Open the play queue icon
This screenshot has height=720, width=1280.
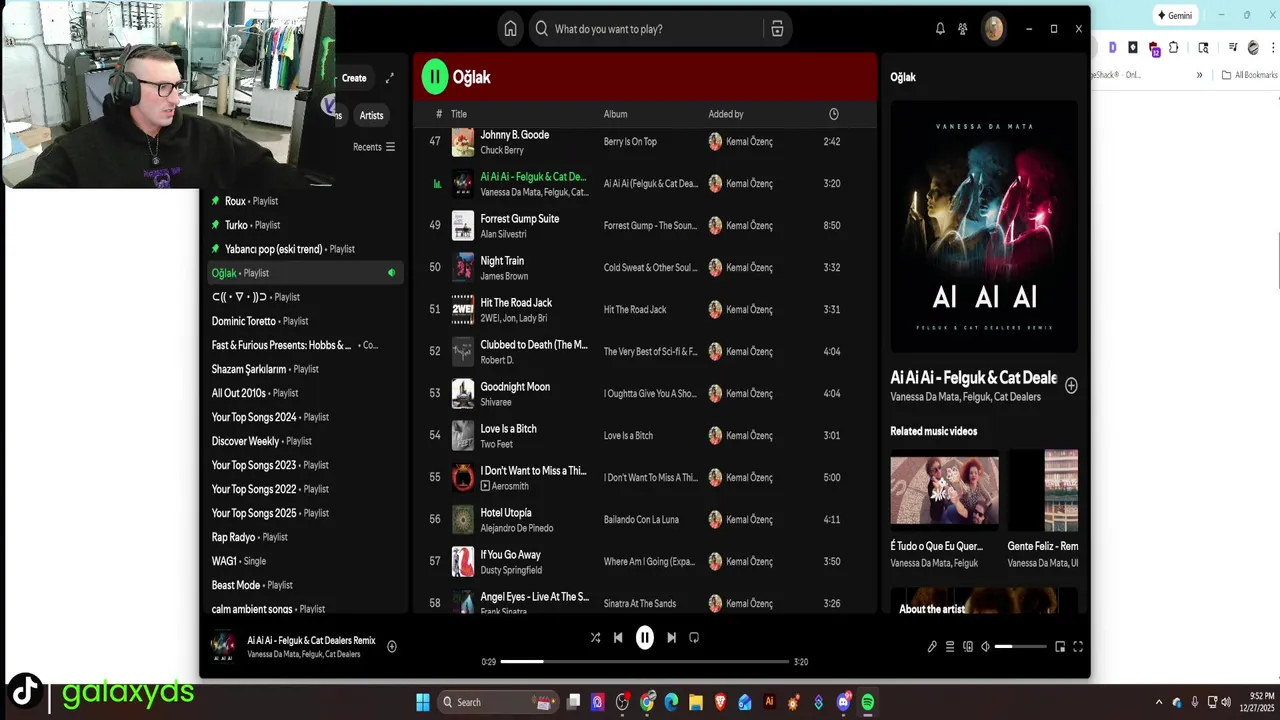tap(950, 646)
